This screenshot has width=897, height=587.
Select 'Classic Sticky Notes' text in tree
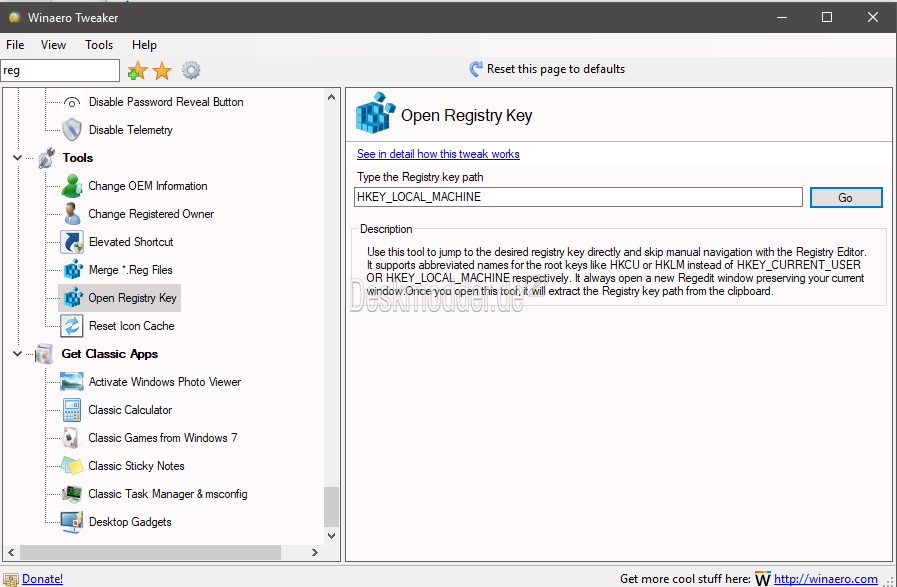(x=136, y=466)
